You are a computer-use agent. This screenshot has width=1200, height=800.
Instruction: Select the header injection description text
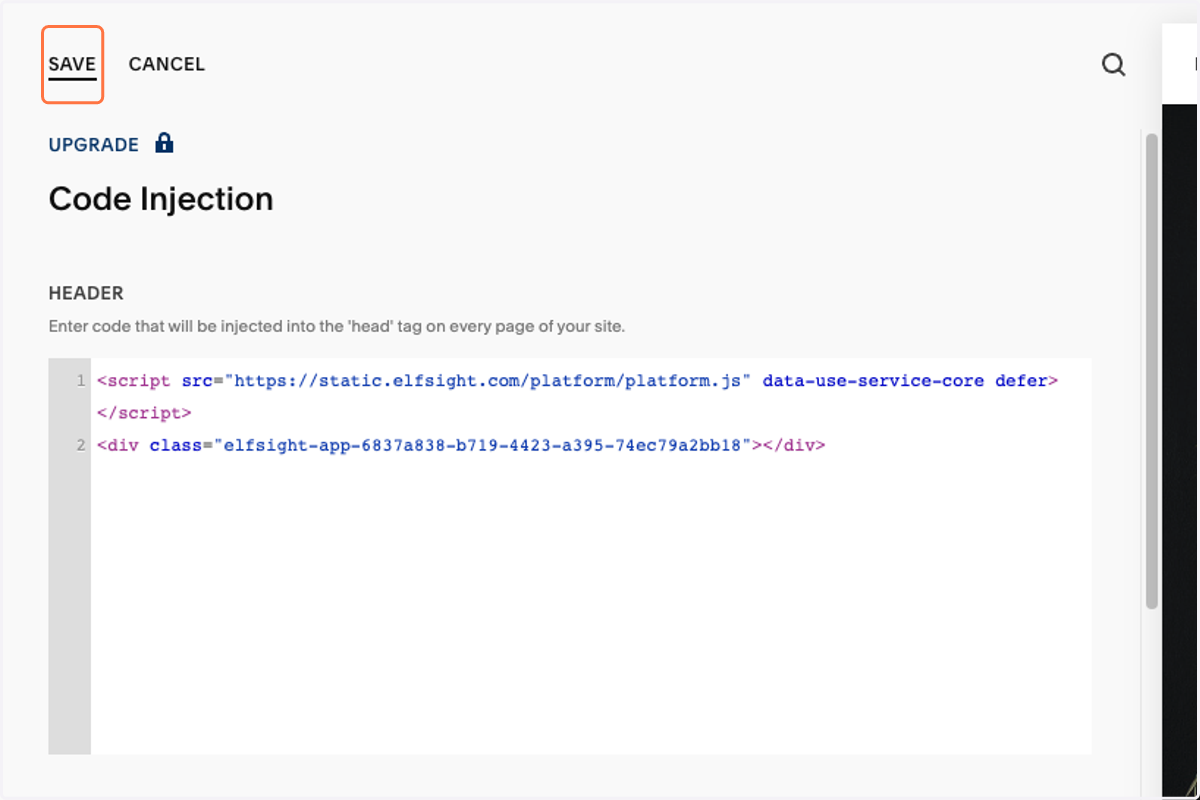pos(337,326)
